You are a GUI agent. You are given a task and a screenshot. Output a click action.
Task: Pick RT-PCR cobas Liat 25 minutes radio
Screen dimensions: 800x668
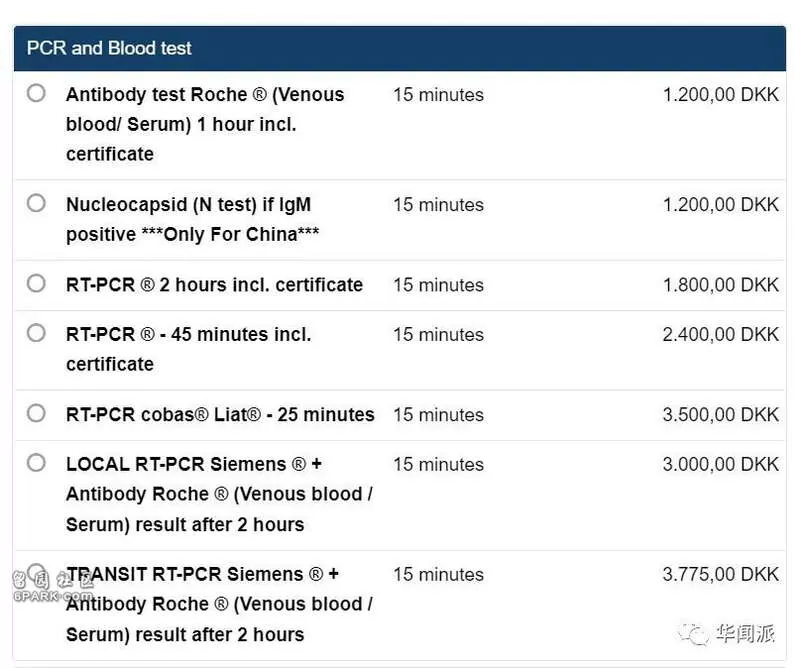pos(36,413)
